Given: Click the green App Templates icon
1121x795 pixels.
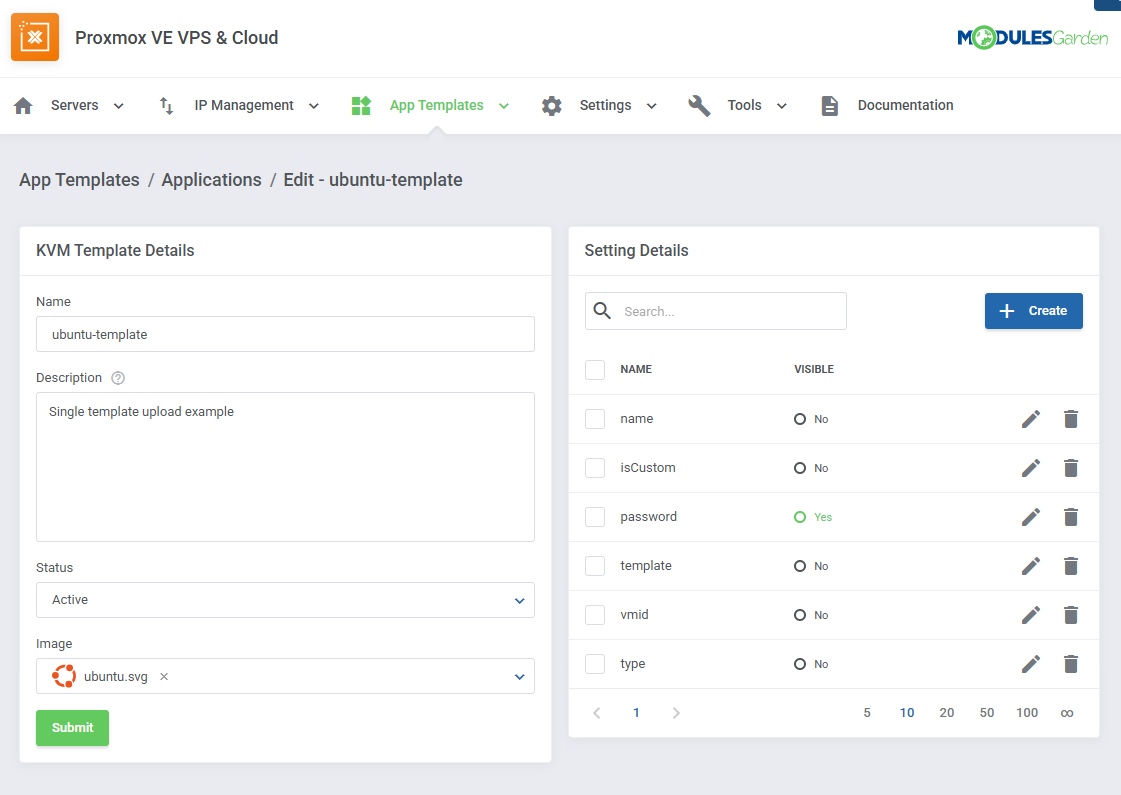Looking at the screenshot, I should click(361, 106).
